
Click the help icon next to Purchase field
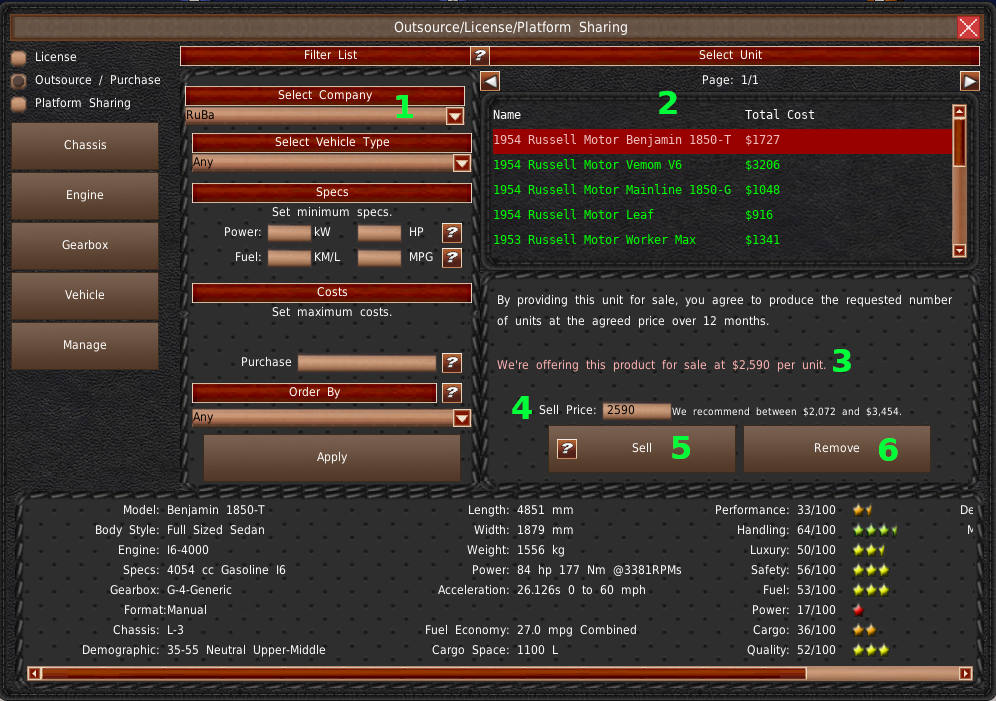452,363
